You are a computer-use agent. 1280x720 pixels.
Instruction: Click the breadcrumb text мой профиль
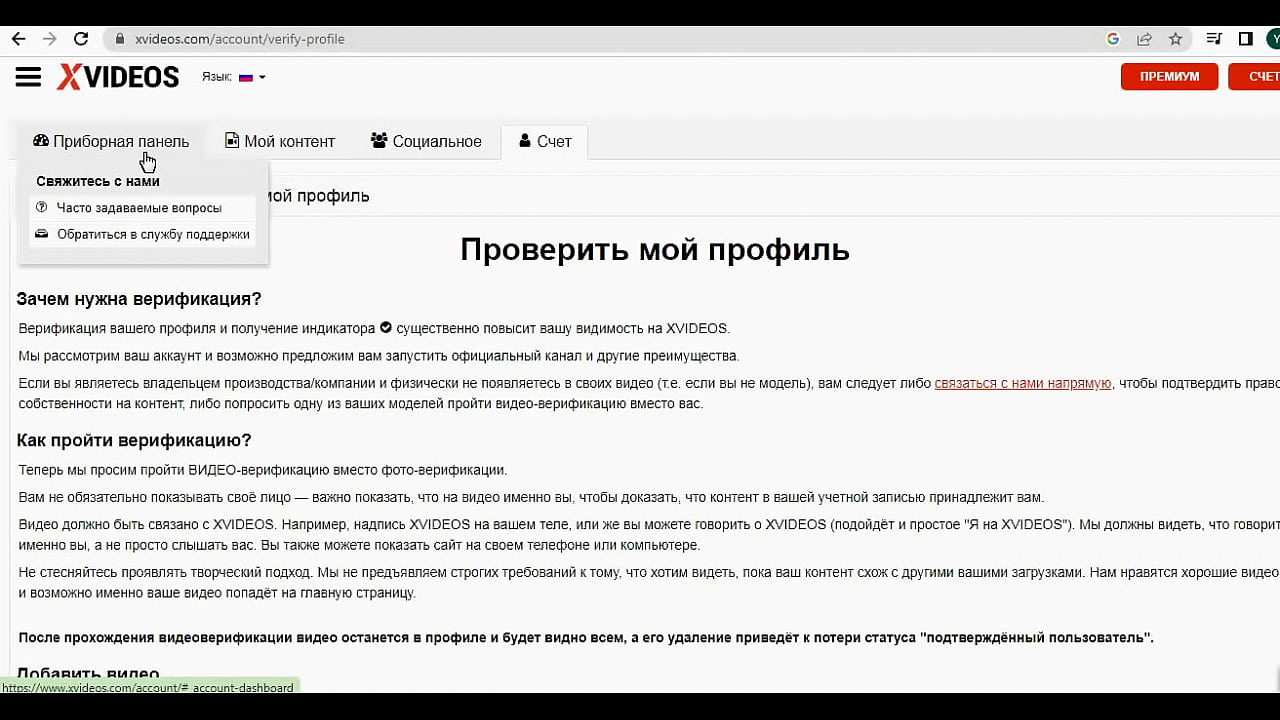(317, 196)
